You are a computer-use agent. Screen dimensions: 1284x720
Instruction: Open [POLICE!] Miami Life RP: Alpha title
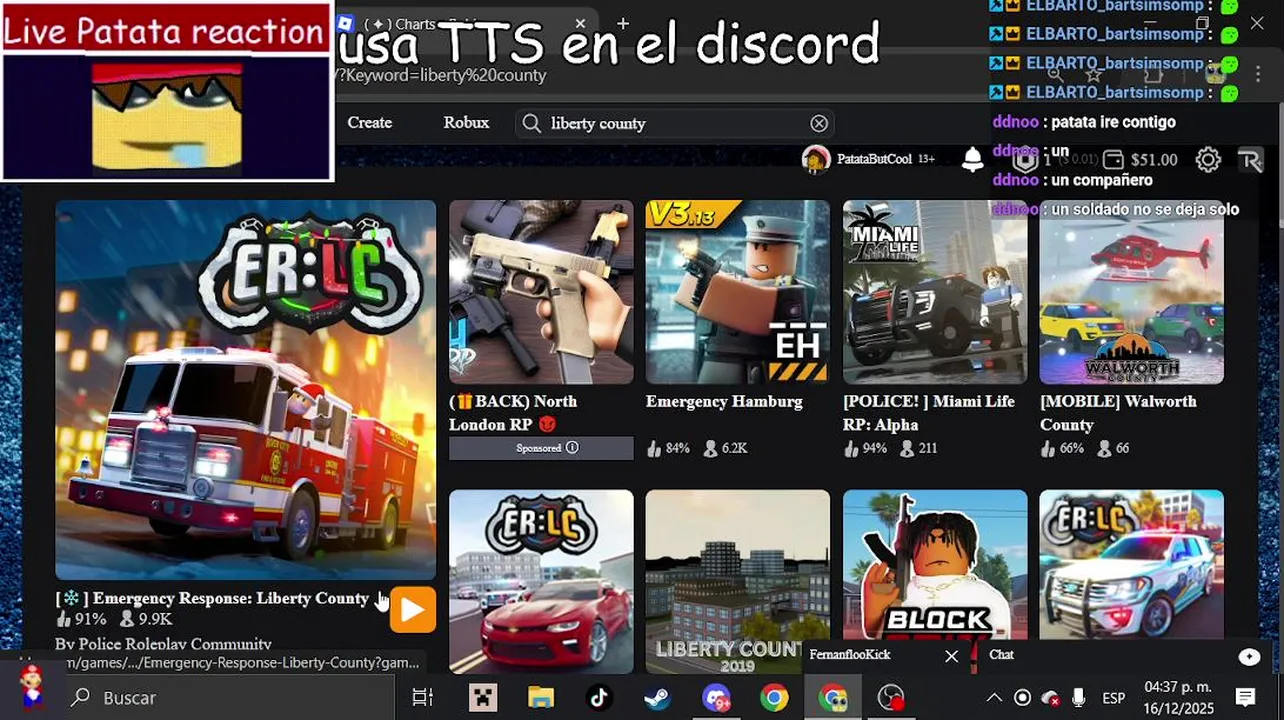click(929, 413)
